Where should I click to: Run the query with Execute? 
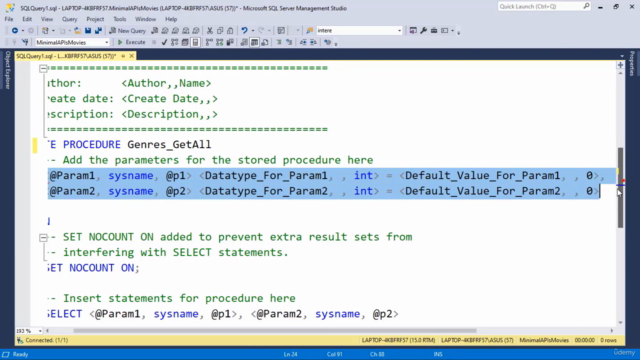(x=131, y=42)
